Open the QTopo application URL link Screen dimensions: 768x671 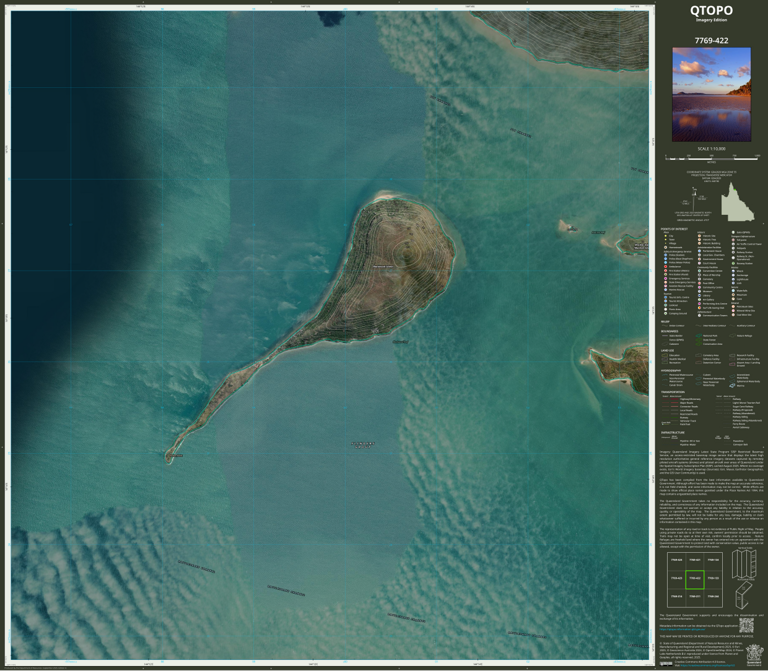coord(682,629)
